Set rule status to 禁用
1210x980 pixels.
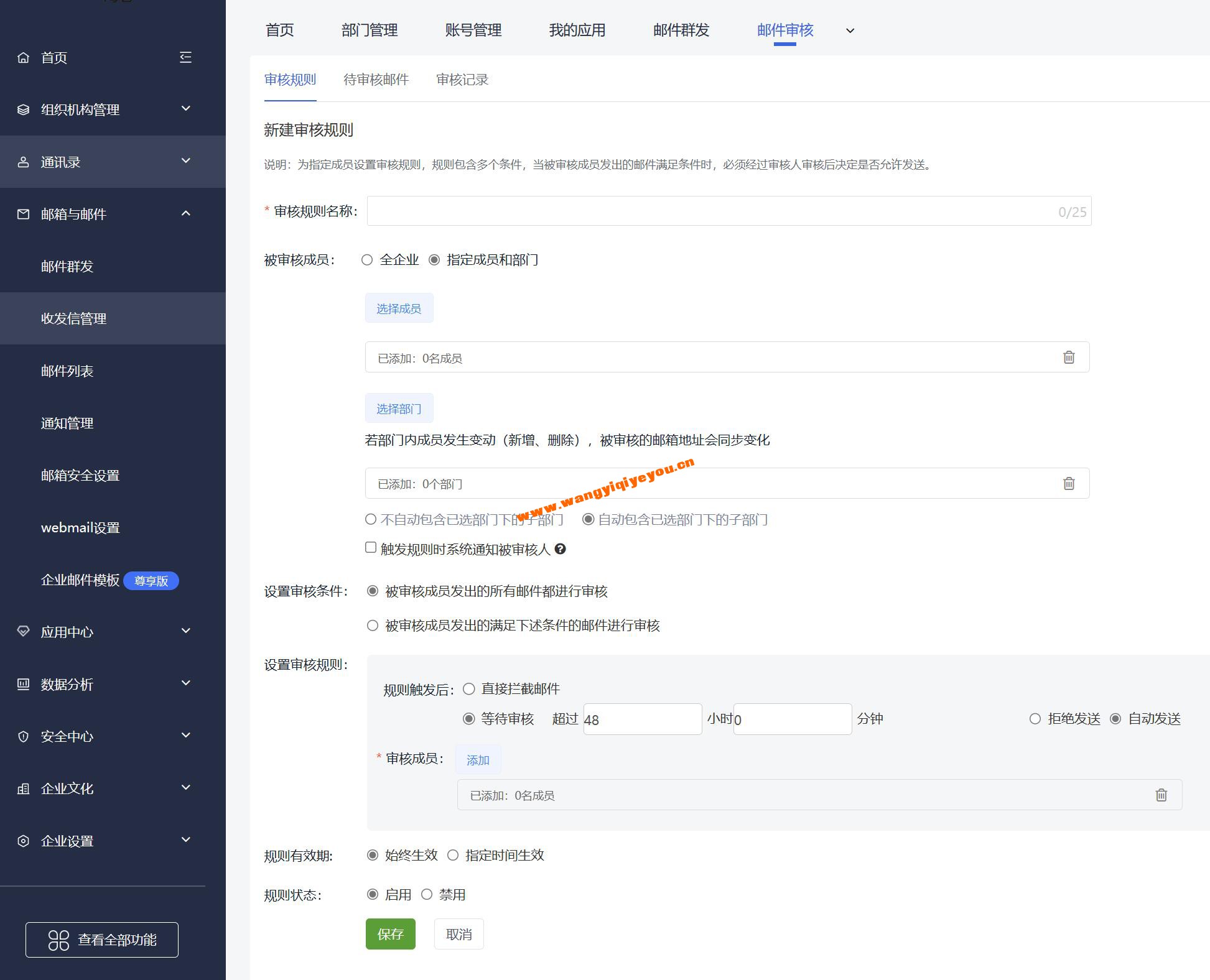427,894
